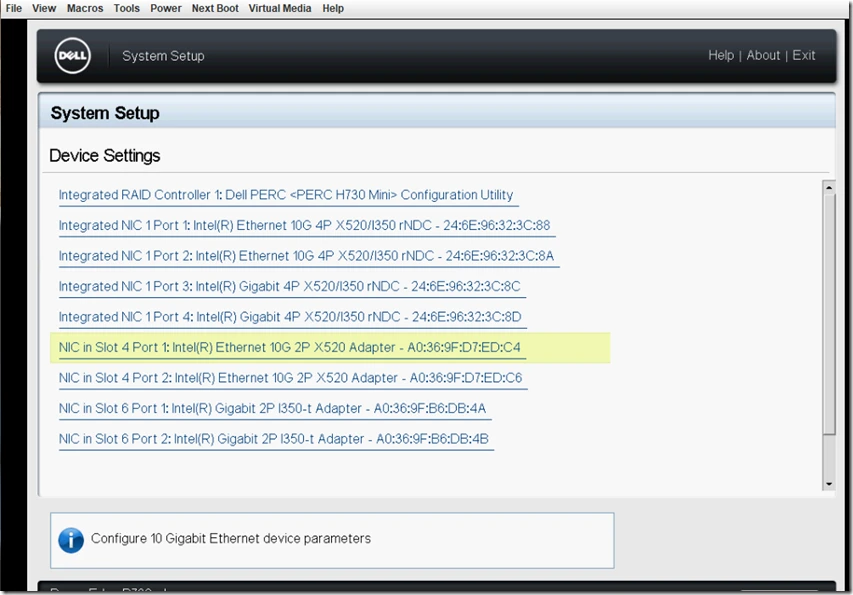Image resolution: width=853 pixels, height=595 pixels.
Task: Open the Power menu
Action: tap(166, 8)
